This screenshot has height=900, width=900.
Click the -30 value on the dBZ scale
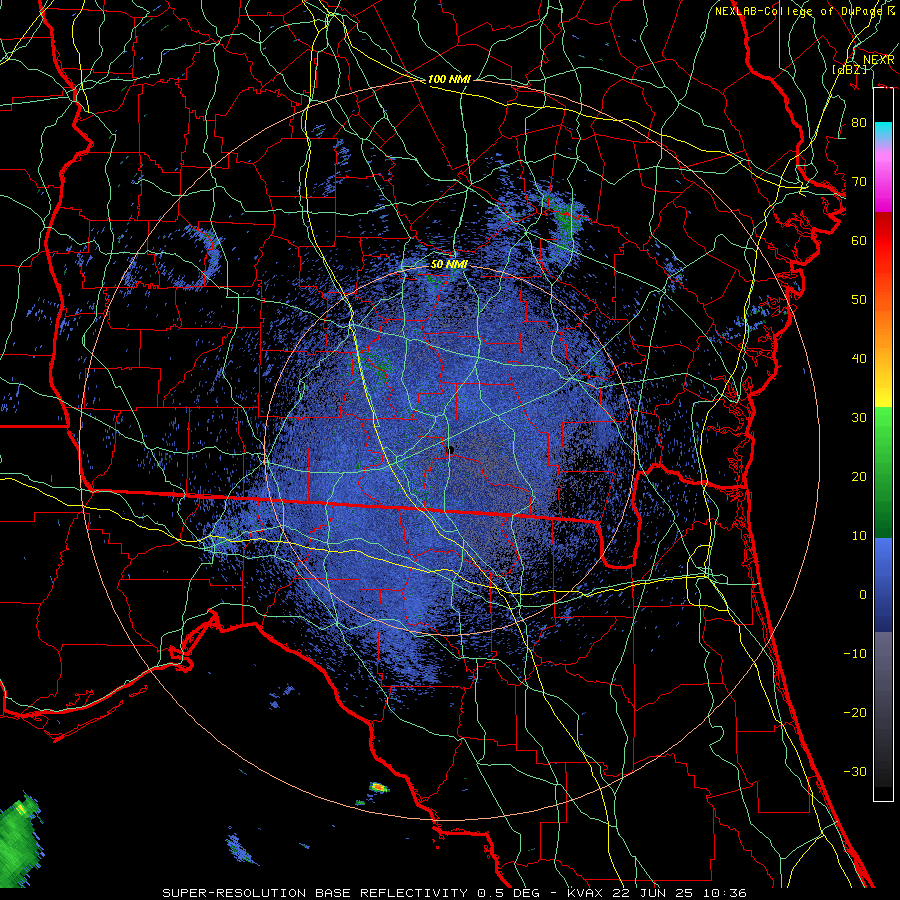855,772
